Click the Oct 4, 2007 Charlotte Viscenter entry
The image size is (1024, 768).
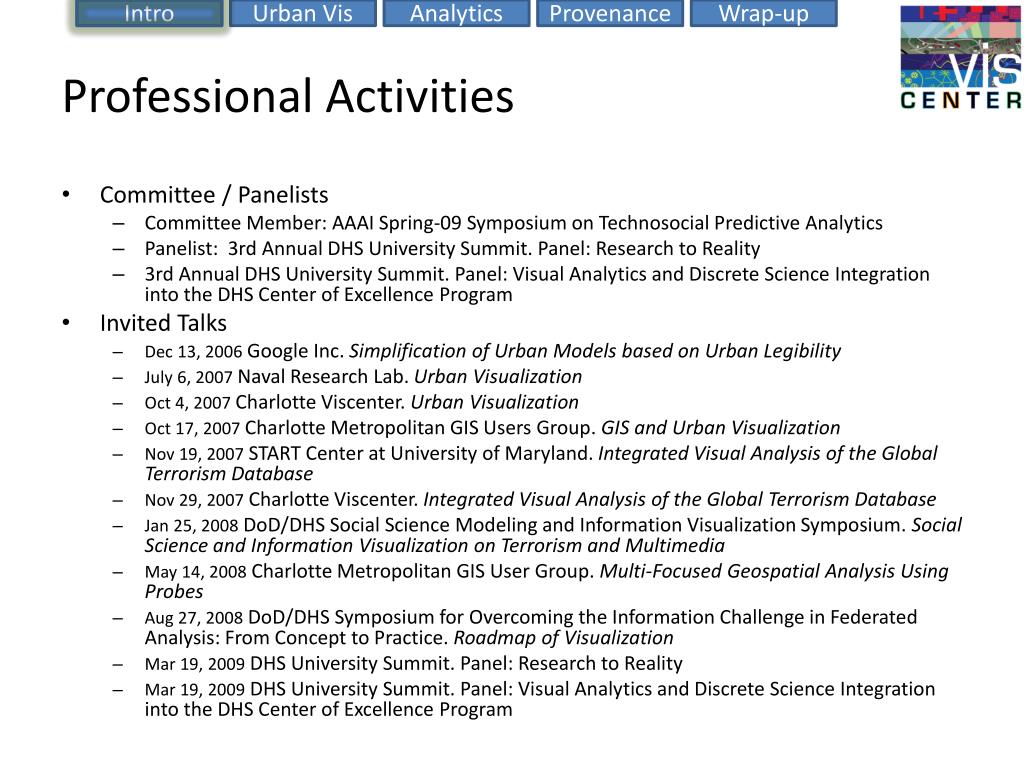point(361,402)
